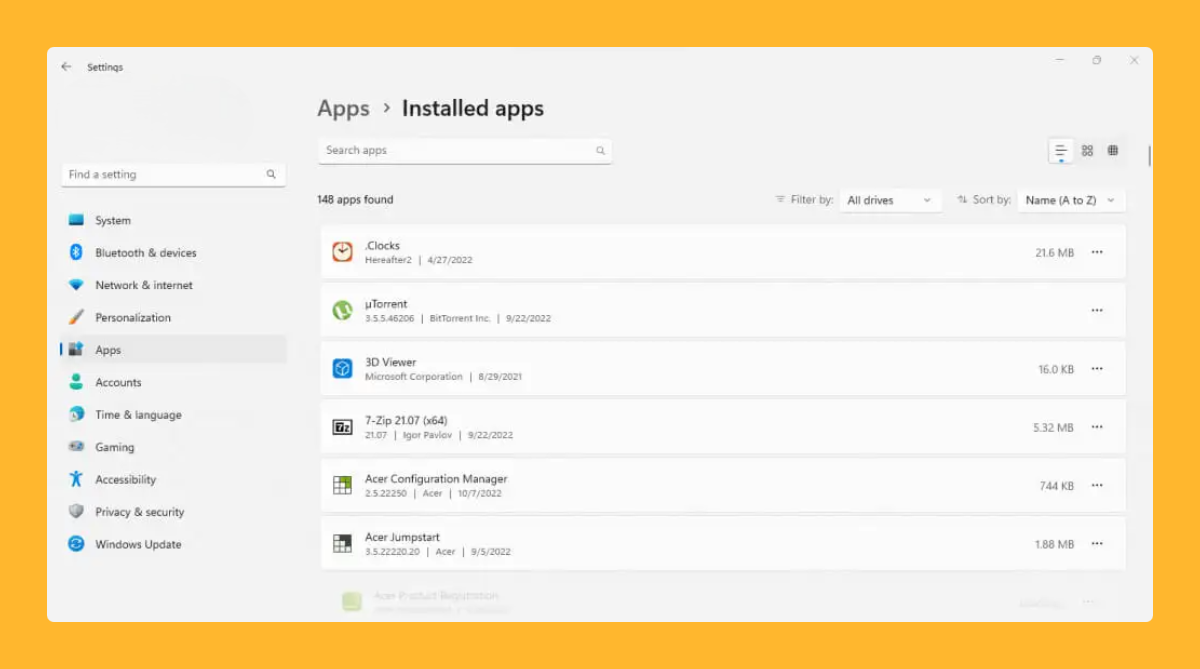Open more options for µTorrent
The image size is (1200, 669).
(x=1097, y=310)
